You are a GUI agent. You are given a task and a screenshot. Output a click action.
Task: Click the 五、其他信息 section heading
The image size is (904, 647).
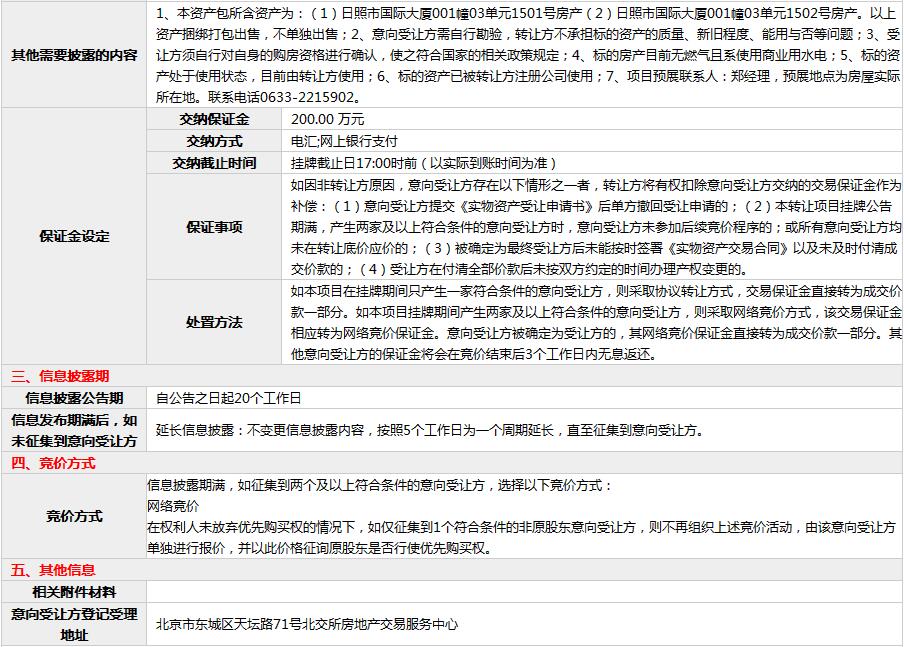(53, 570)
